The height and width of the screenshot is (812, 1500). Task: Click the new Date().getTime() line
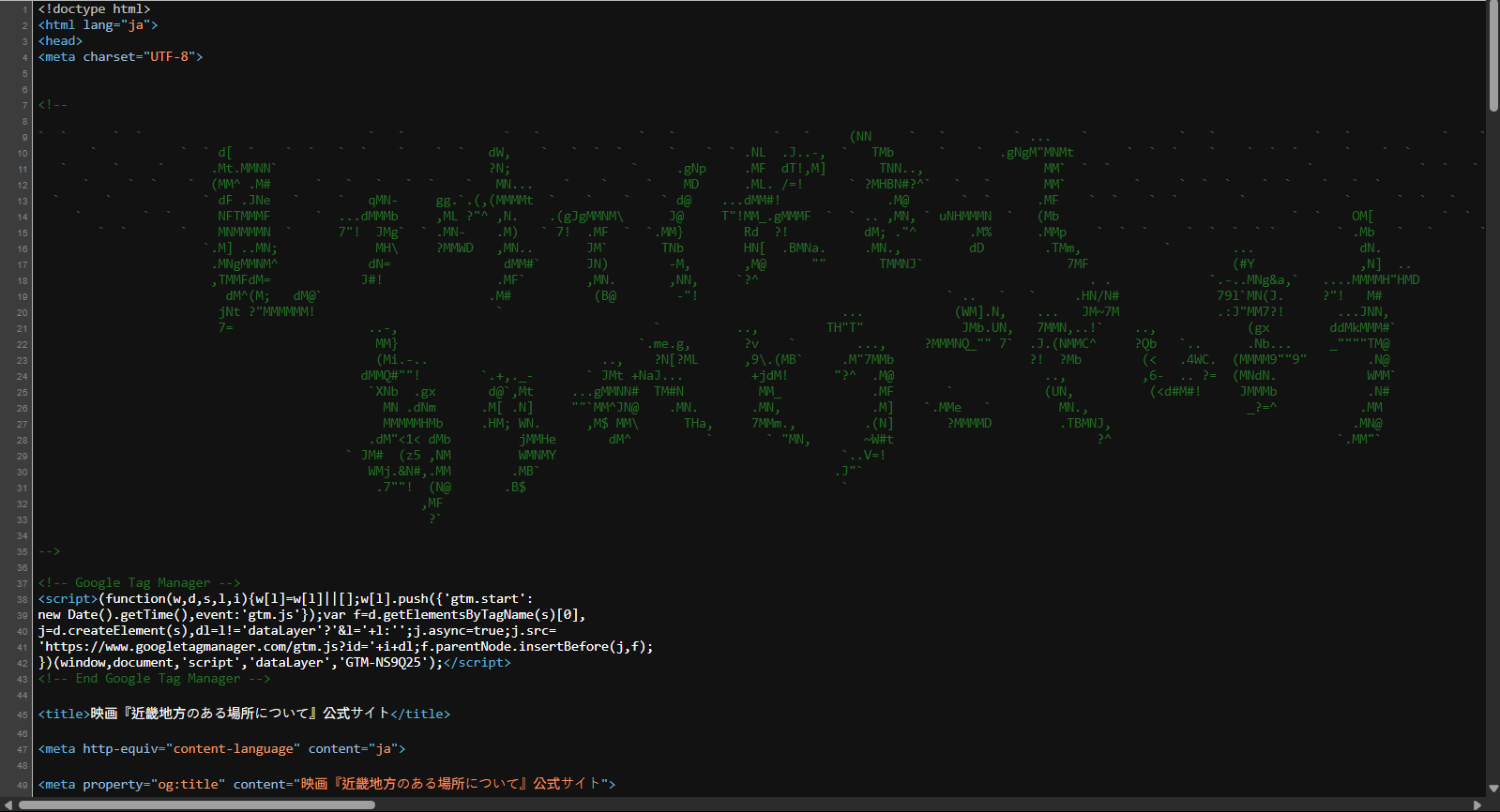click(311, 615)
